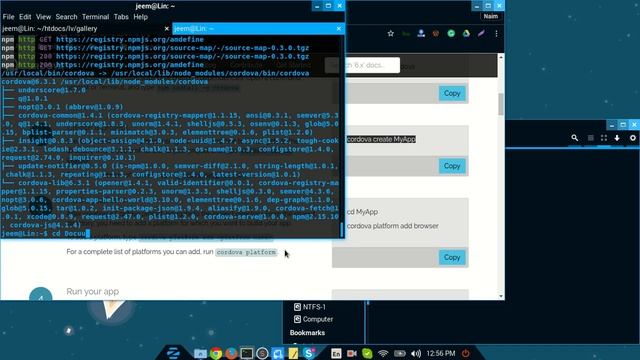This screenshot has height=360, width=640.
Task: Open search in the file manager toolbar
Action: (x=575, y=138)
